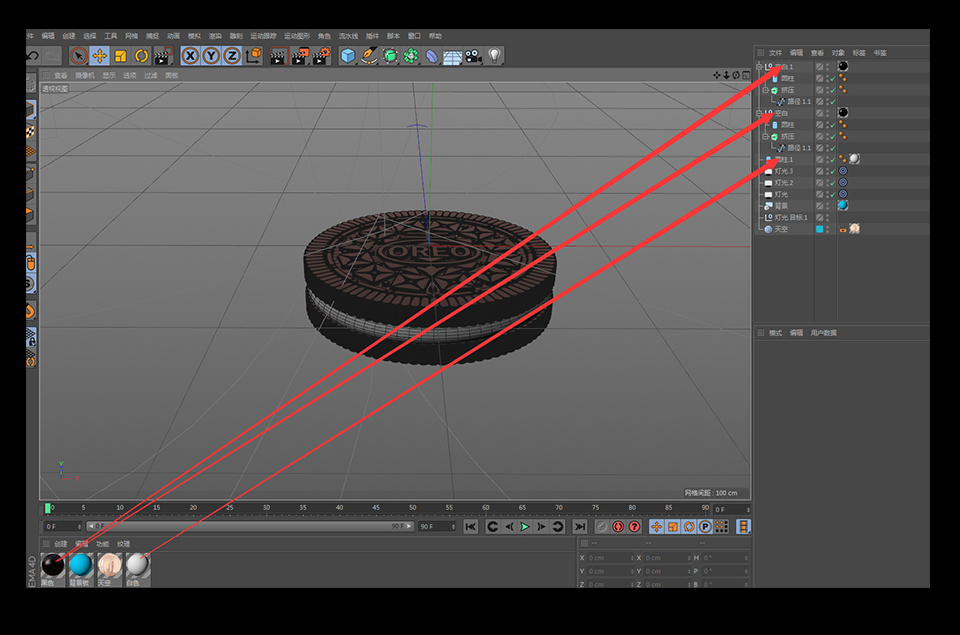Activate the Scale tool in the toolbar
The height and width of the screenshot is (635, 960).
tap(121, 56)
